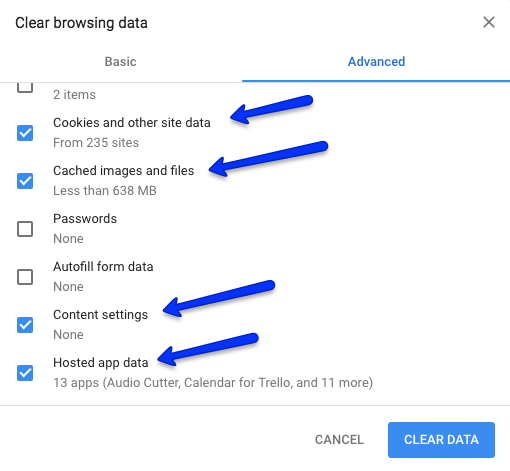Switch to the Basic tab
The width and height of the screenshot is (510, 471).
(x=121, y=62)
